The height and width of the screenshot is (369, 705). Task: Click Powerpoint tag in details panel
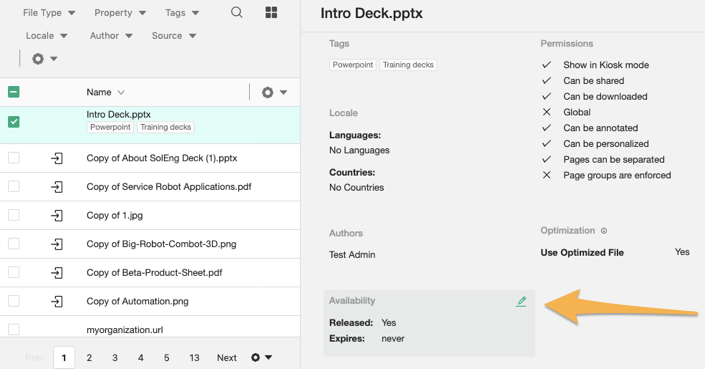[353, 65]
